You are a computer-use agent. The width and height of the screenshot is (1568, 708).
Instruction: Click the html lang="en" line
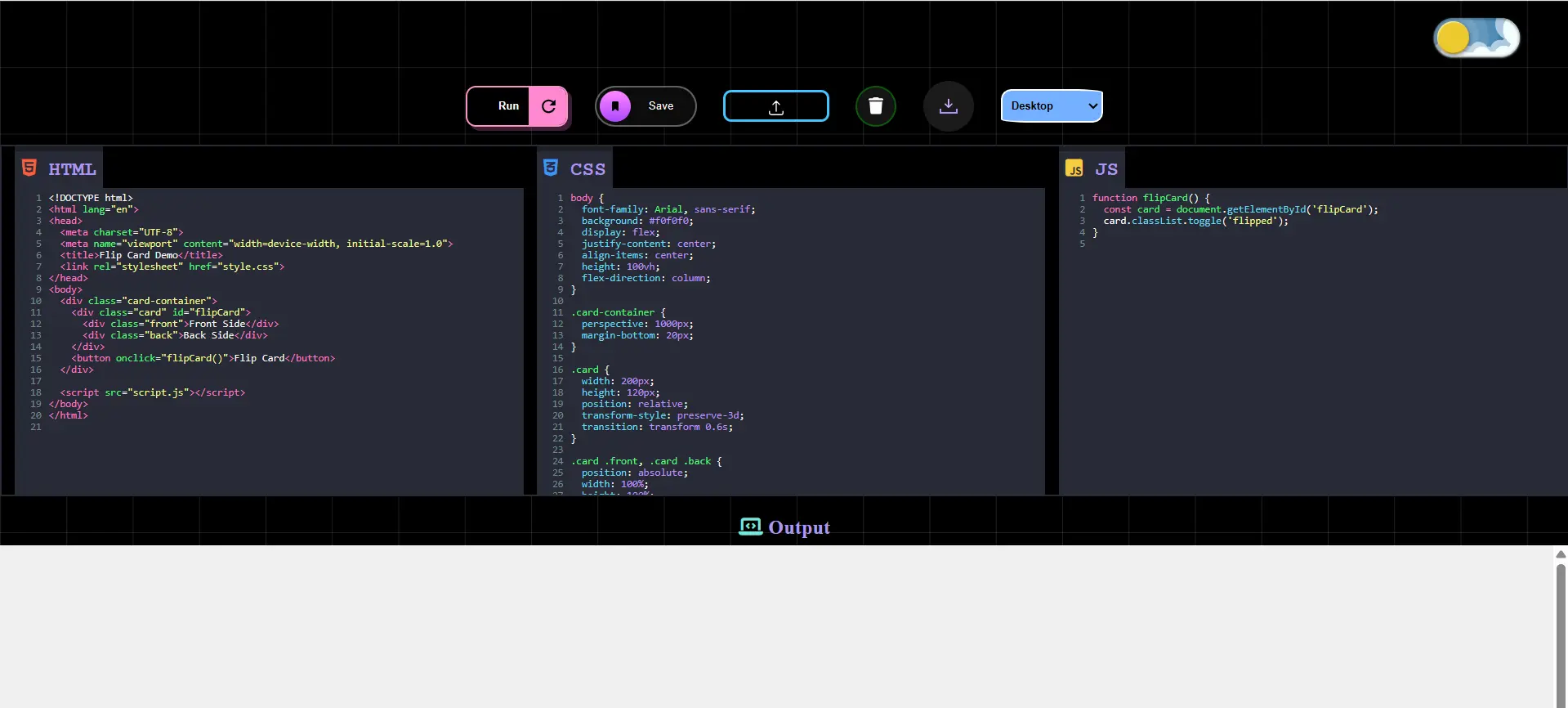coord(94,209)
